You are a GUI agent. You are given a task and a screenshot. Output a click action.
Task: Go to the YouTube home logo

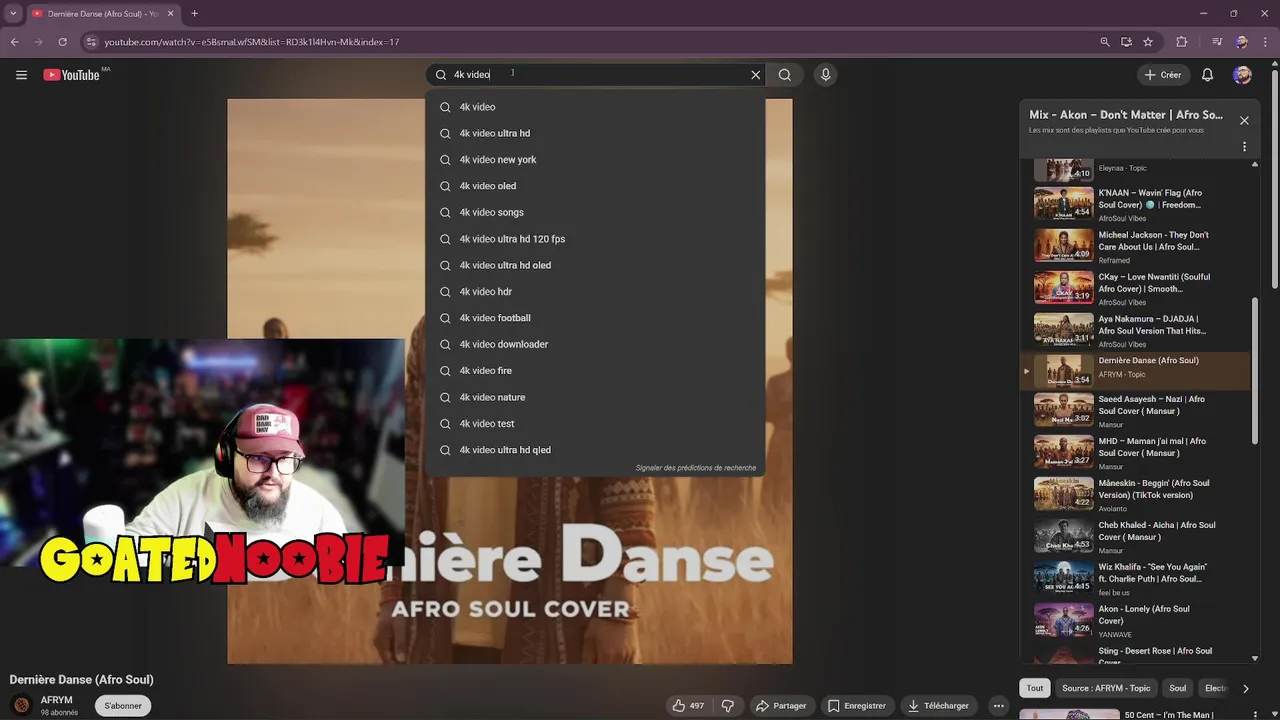(x=71, y=75)
